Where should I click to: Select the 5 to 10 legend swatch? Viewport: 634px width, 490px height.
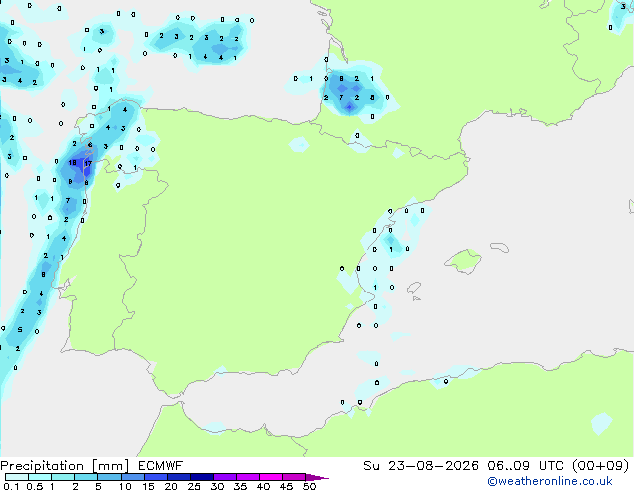[109, 477]
